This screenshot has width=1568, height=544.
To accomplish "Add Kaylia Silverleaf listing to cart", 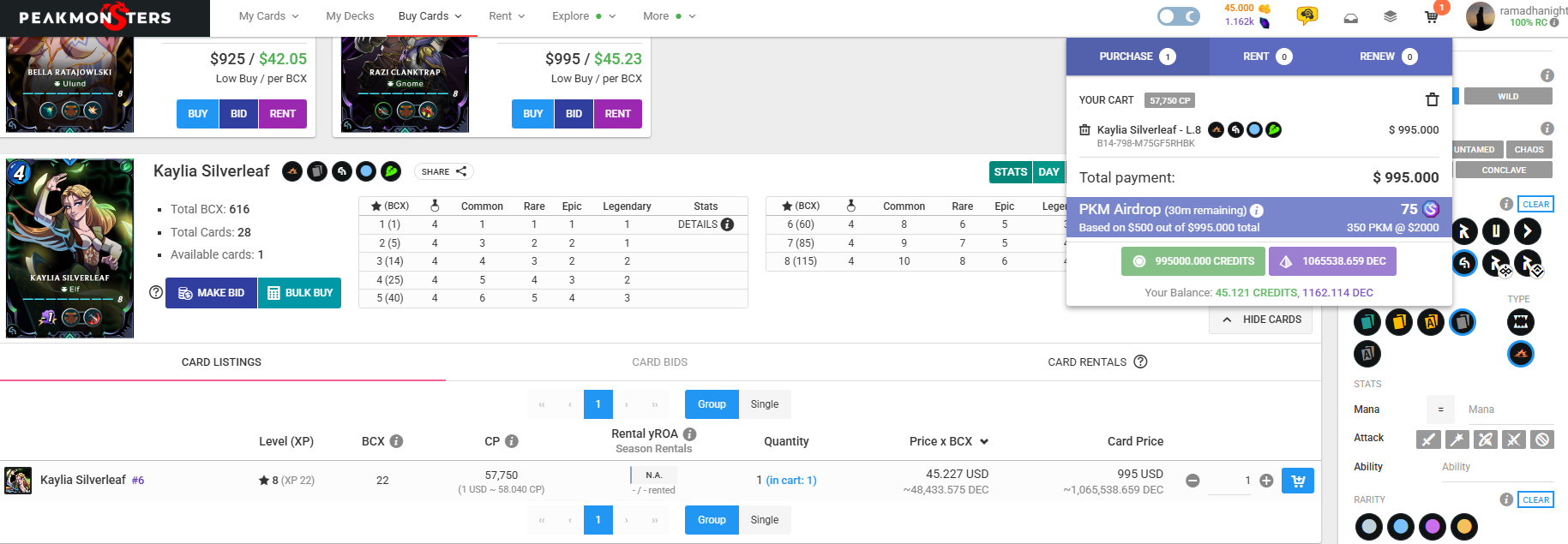I will click(x=1298, y=481).
